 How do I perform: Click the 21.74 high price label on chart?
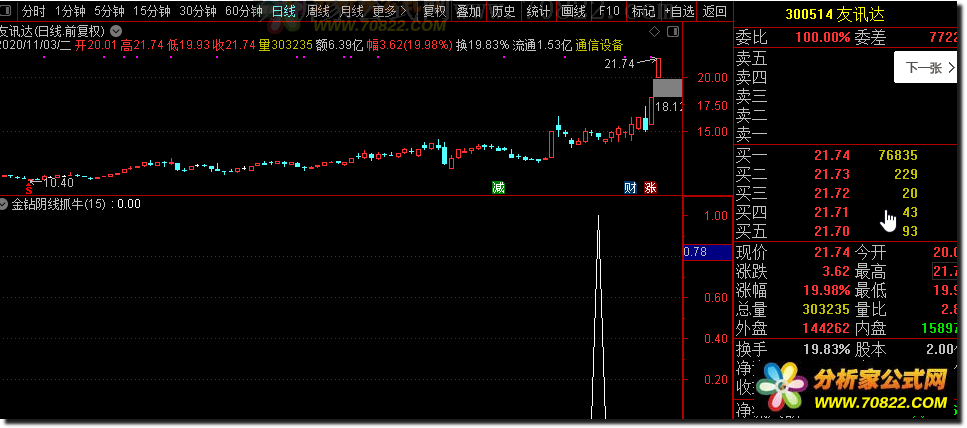coord(619,63)
